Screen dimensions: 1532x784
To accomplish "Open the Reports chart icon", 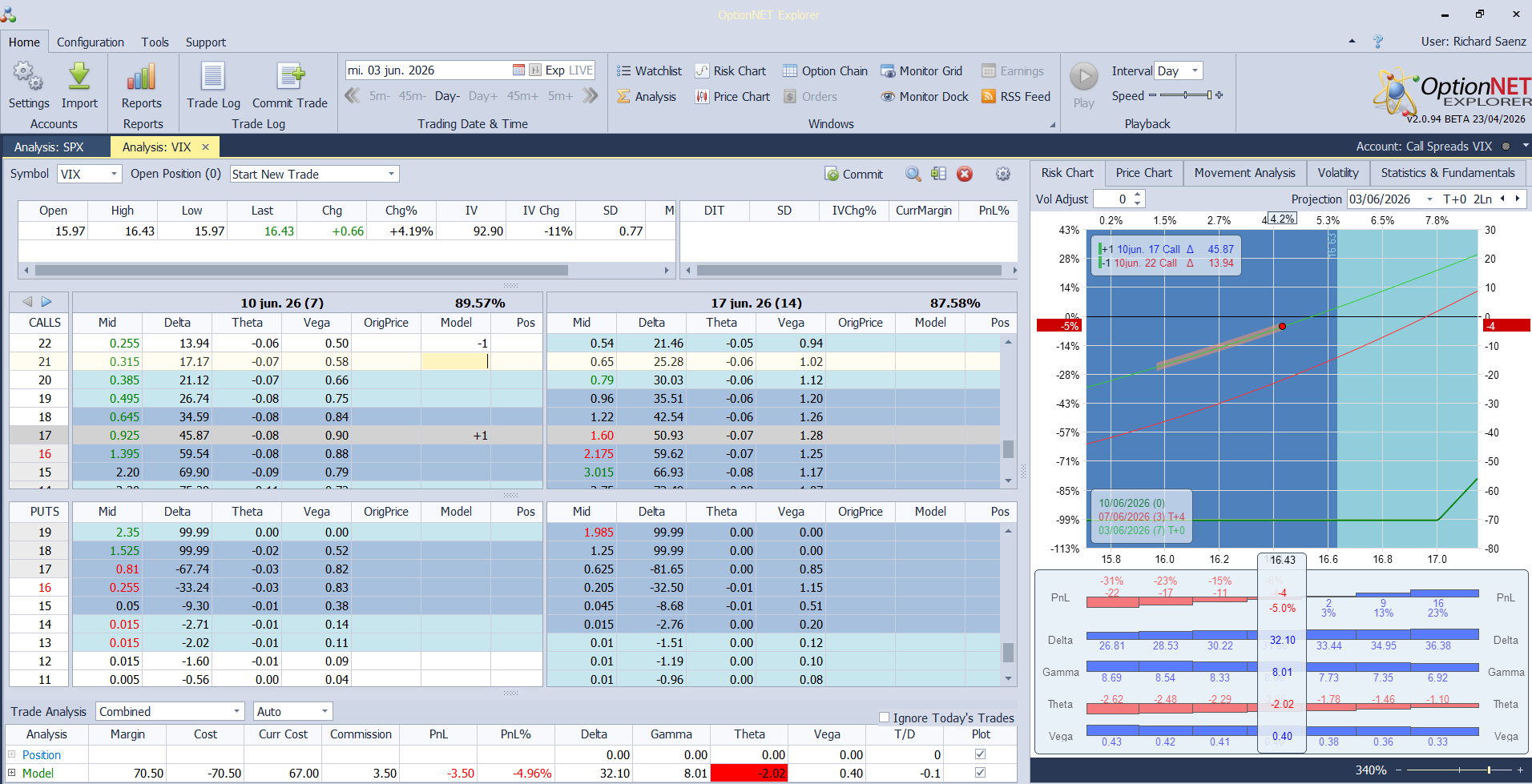I will (x=141, y=77).
